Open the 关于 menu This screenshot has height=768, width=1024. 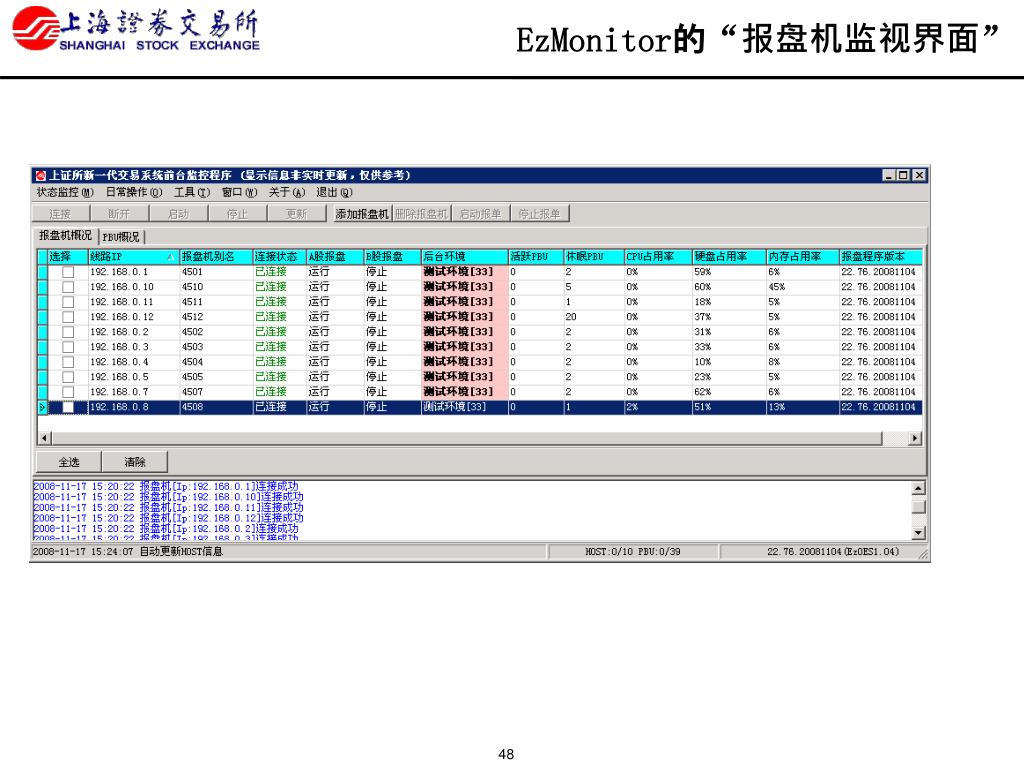(287, 193)
